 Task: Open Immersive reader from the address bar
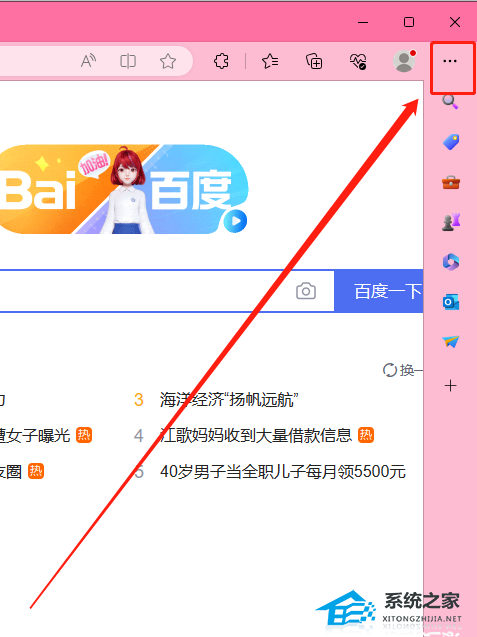(128, 61)
